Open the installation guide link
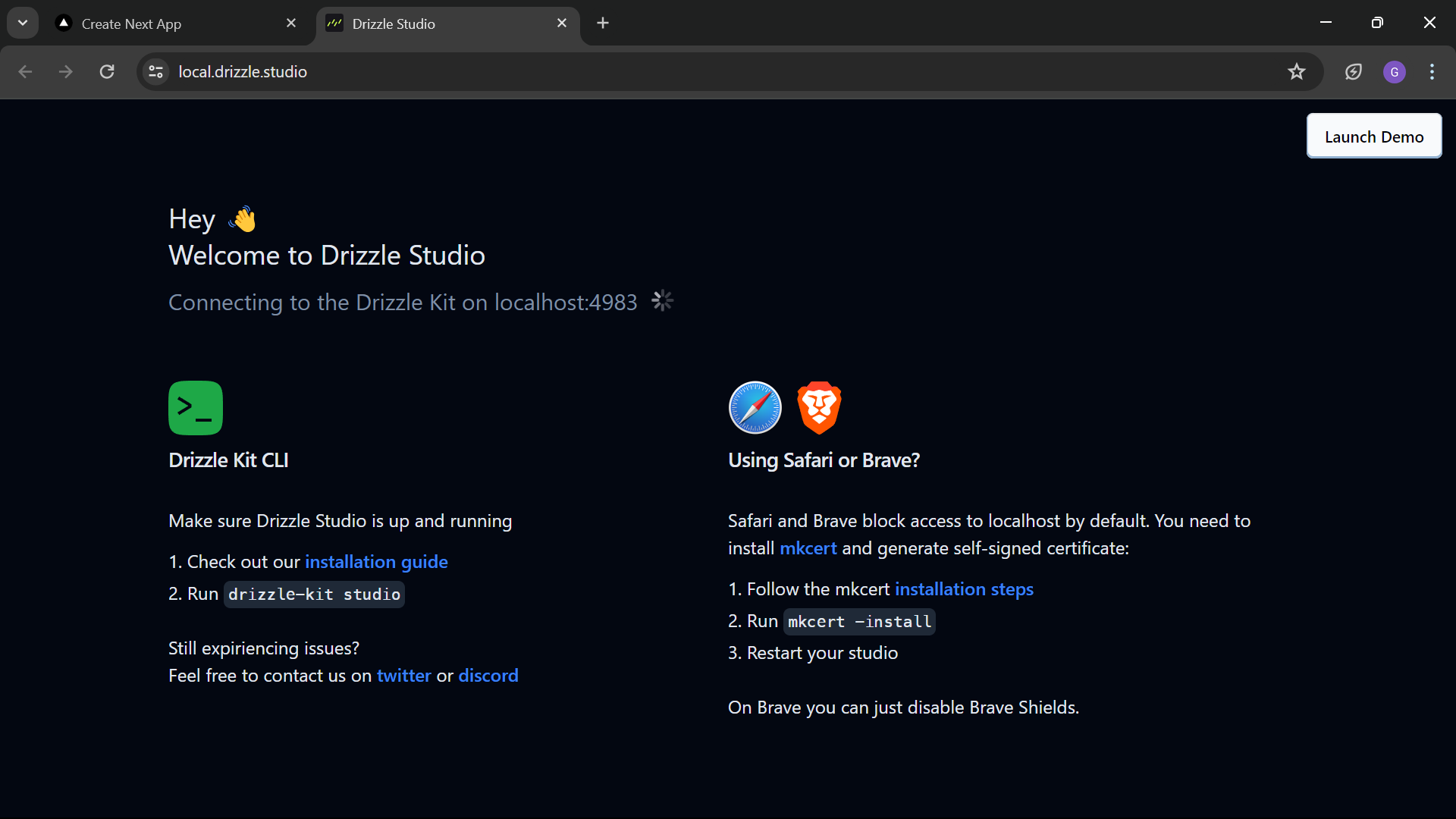Screen dimensions: 1456x819 (x=377, y=561)
